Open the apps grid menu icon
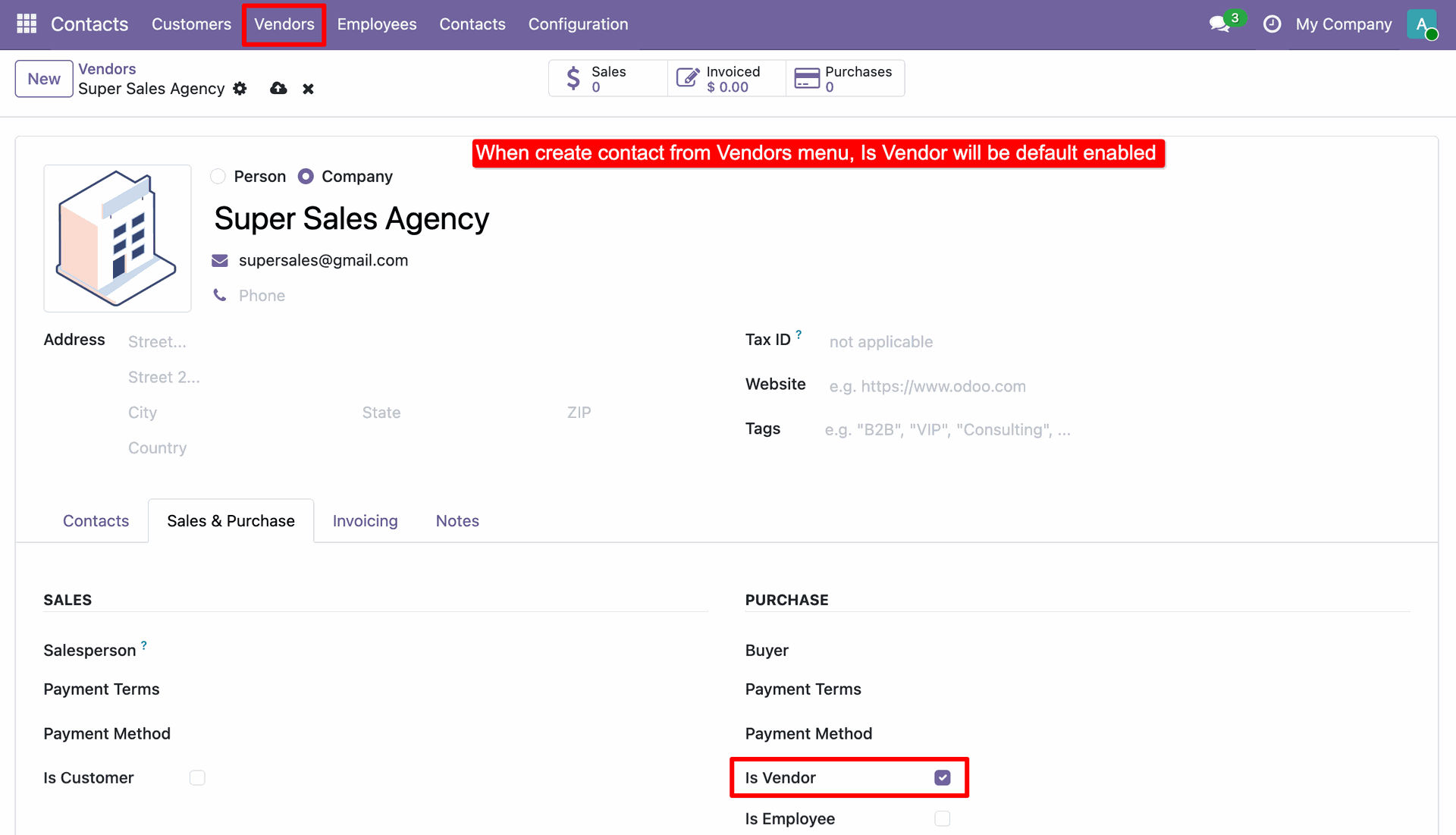The width and height of the screenshot is (1456, 835). (27, 24)
